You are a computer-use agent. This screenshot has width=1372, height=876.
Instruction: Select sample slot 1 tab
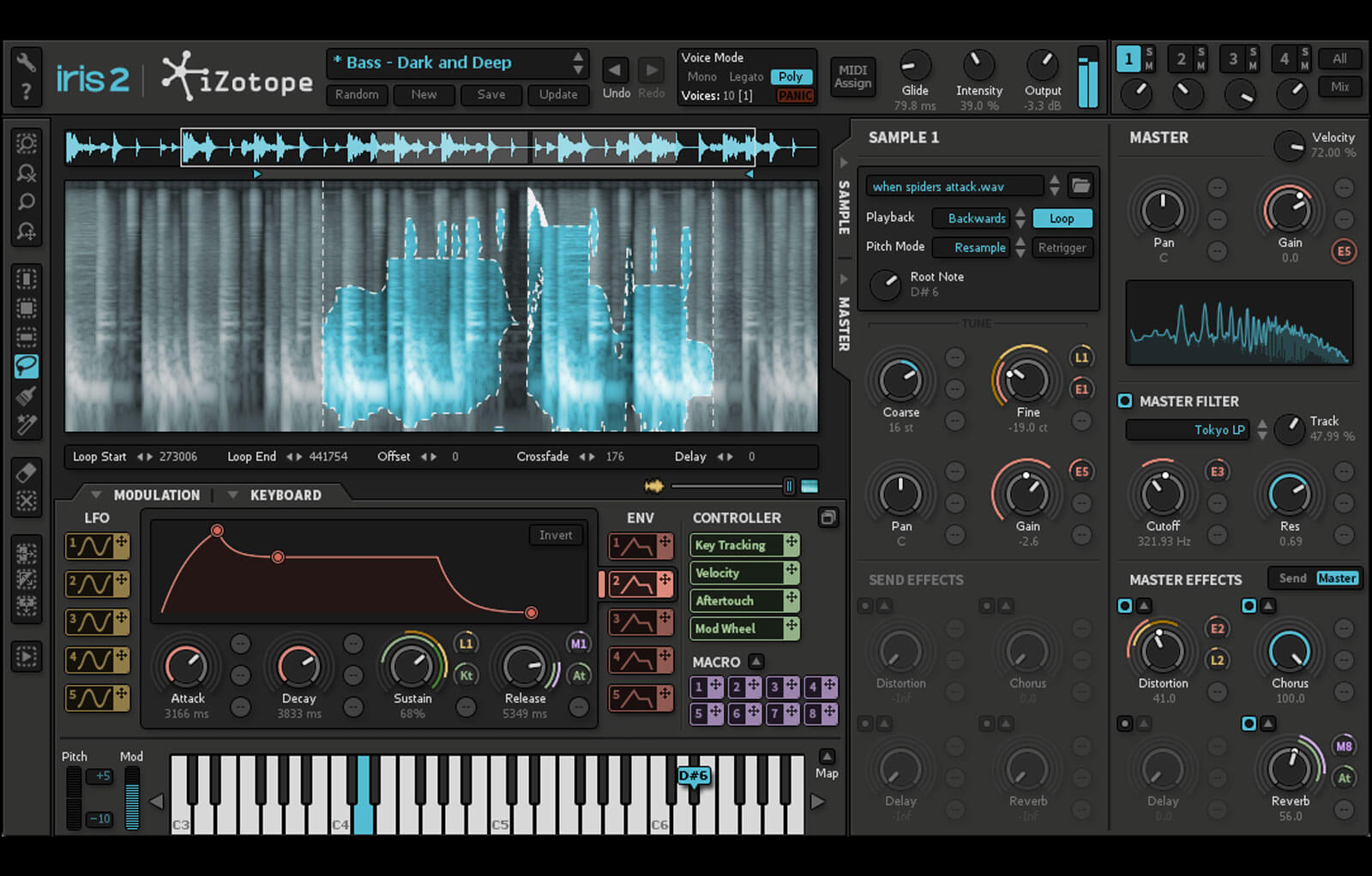pyautogui.click(x=1128, y=59)
